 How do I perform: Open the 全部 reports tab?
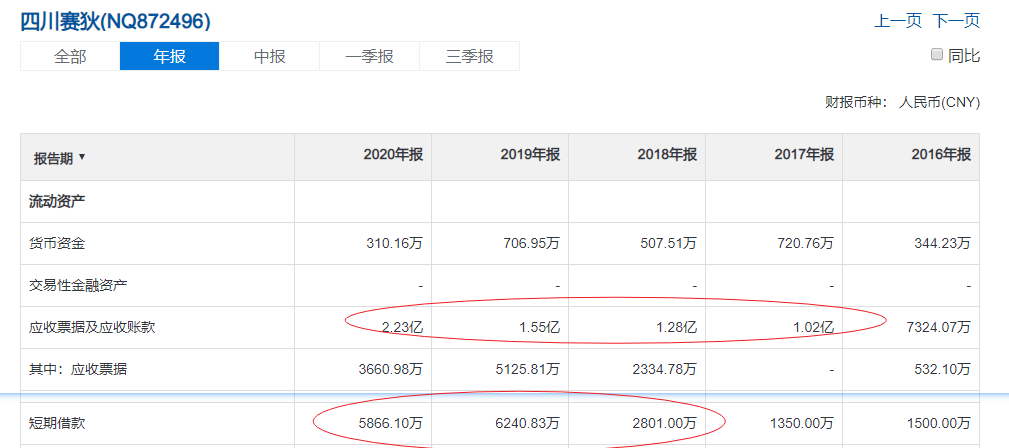[x=70, y=56]
